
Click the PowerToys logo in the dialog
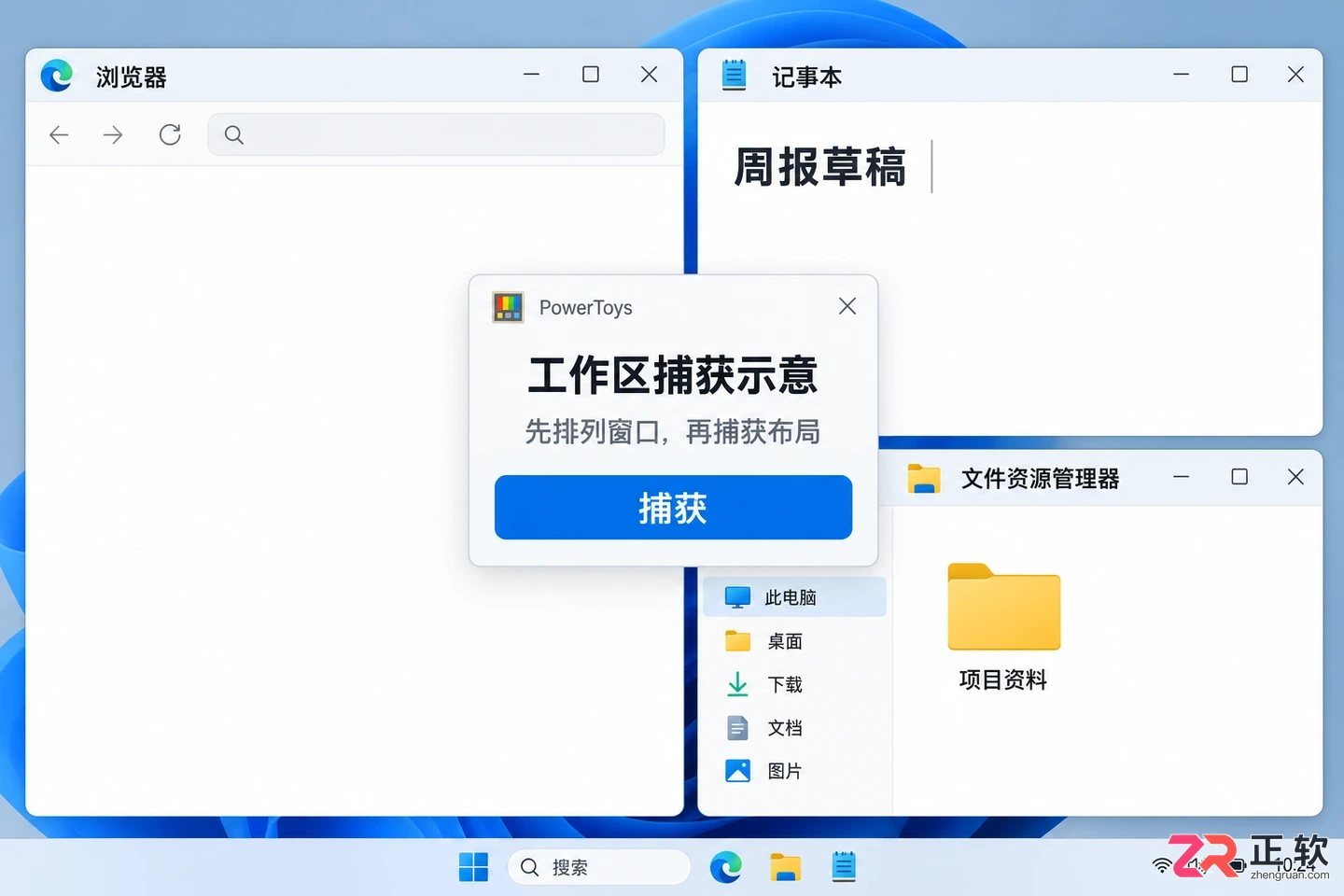pyautogui.click(x=509, y=307)
